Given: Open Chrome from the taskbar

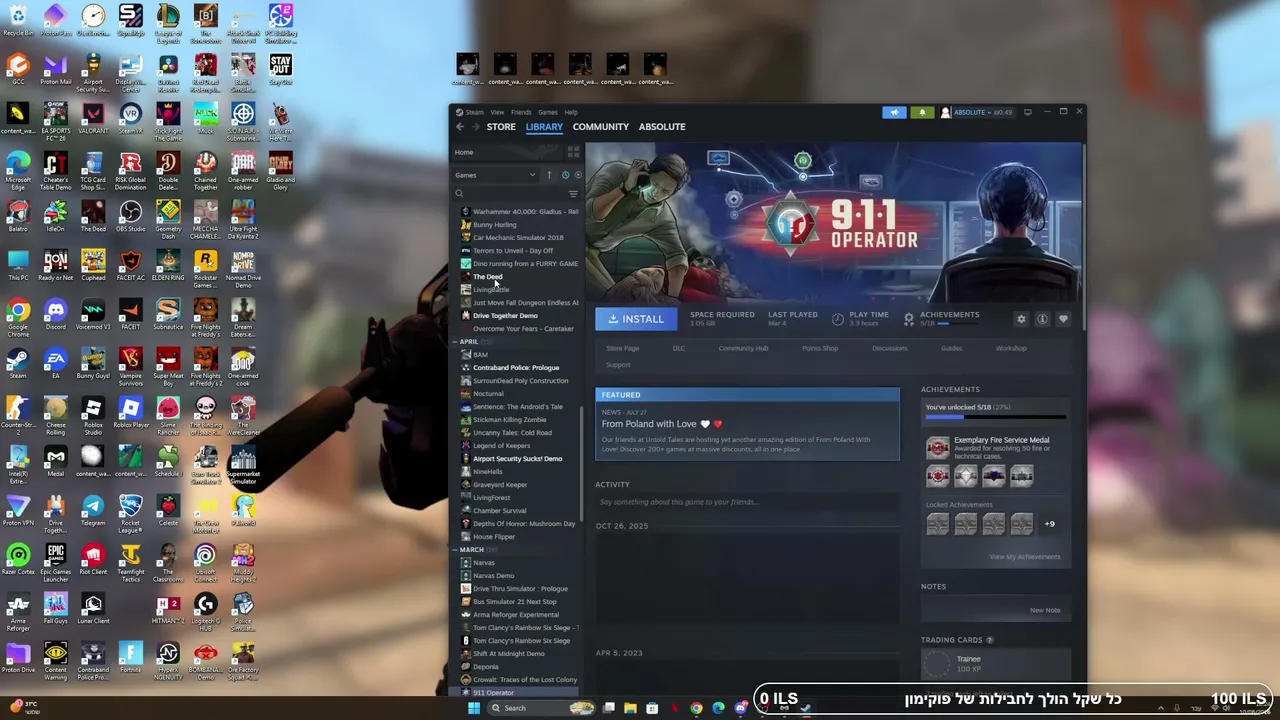Looking at the screenshot, I should [x=696, y=708].
